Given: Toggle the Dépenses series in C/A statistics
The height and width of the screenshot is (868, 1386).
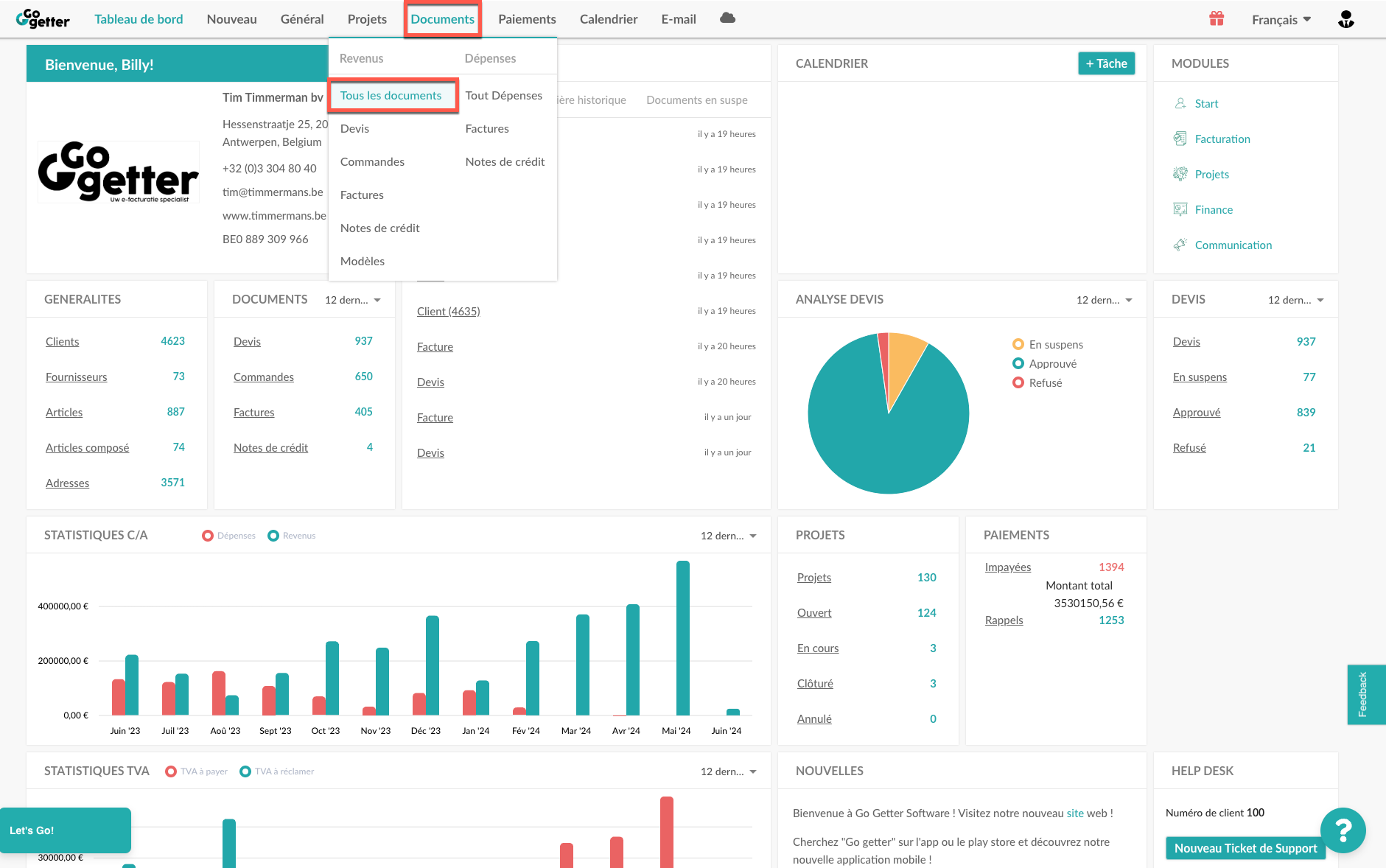Looking at the screenshot, I should [229, 536].
